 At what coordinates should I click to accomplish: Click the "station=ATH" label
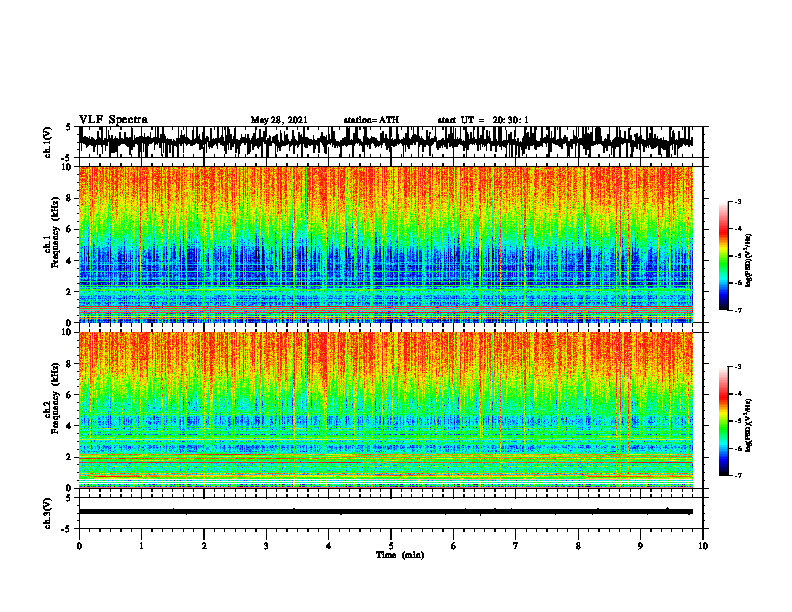click(x=371, y=120)
